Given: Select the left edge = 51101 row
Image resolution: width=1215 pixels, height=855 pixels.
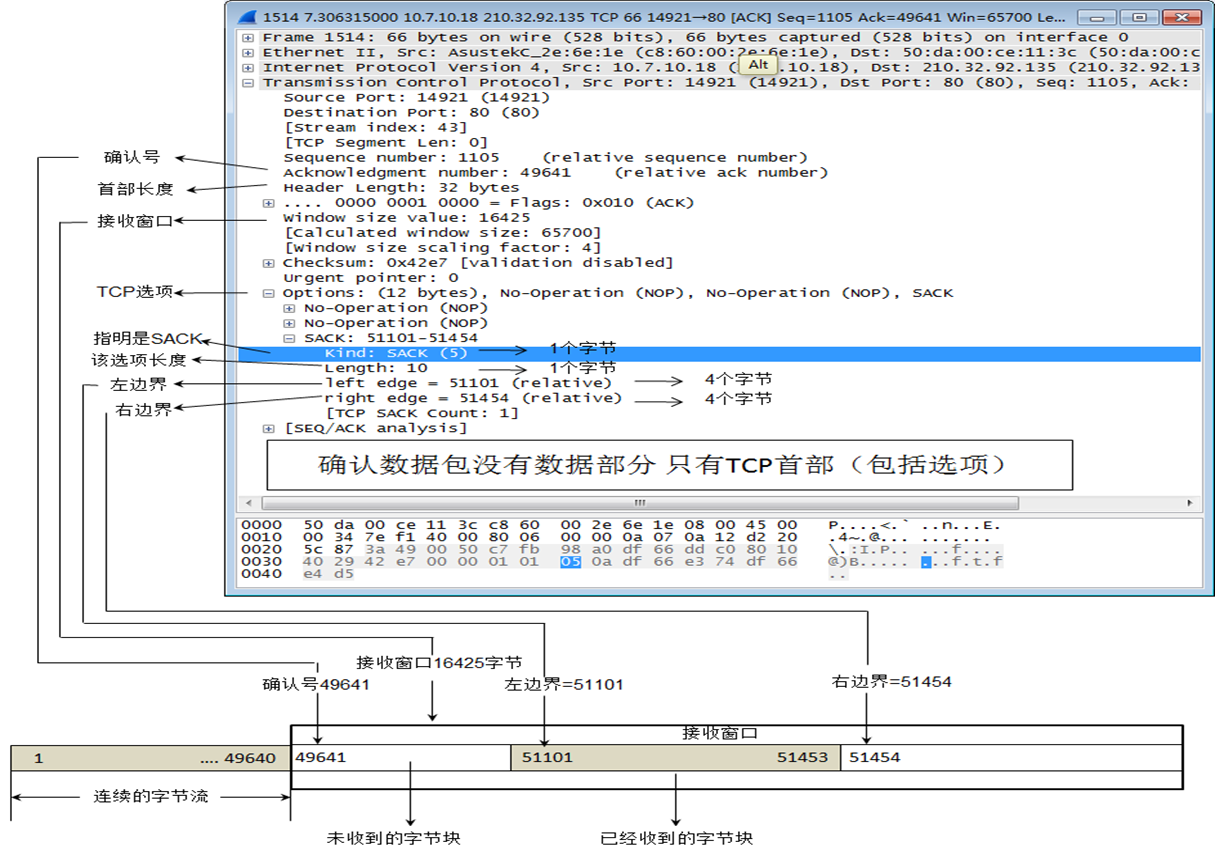Looking at the screenshot, I should click(x=468, y=383).
